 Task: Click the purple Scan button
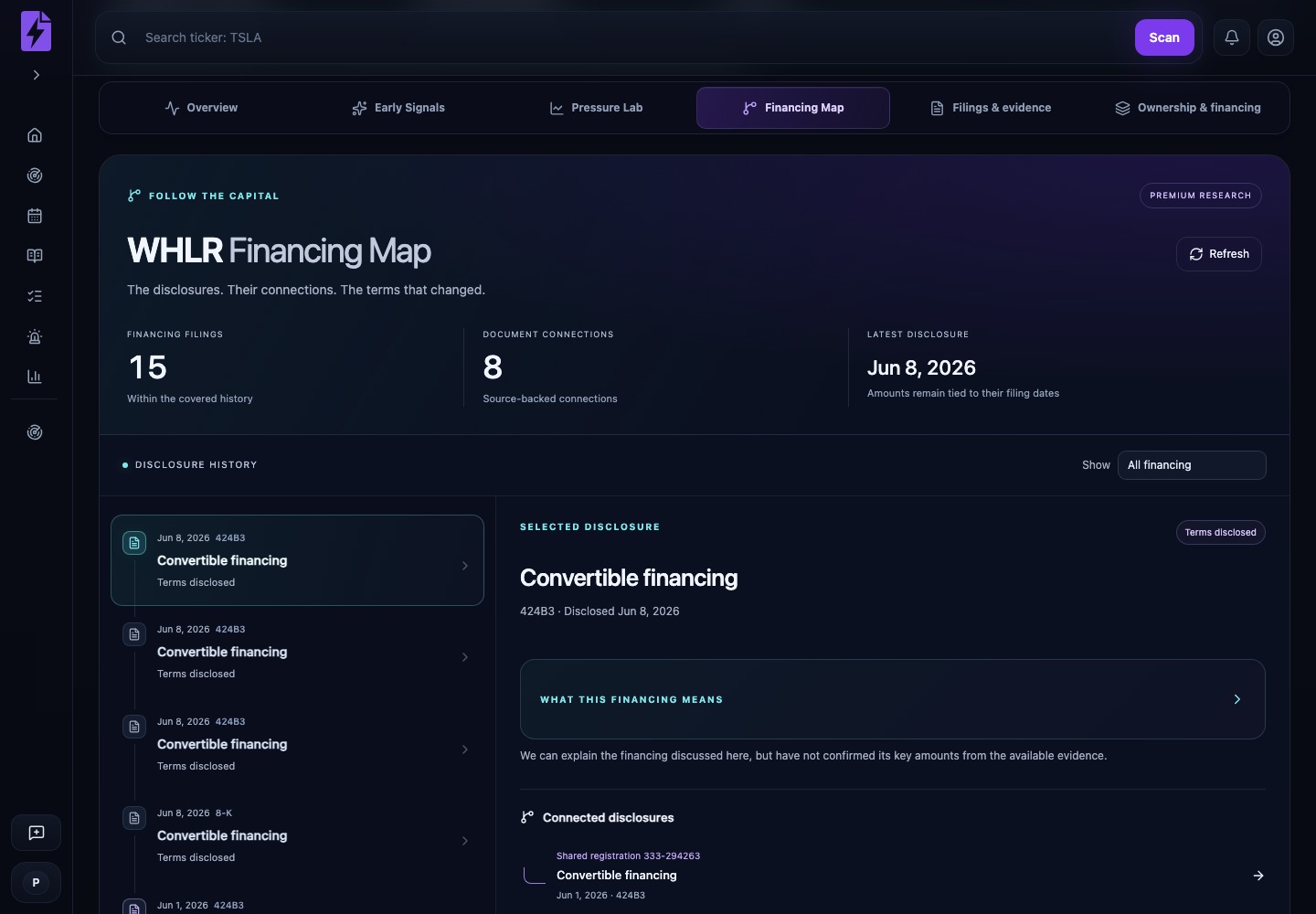click(x=1164, y=37)
